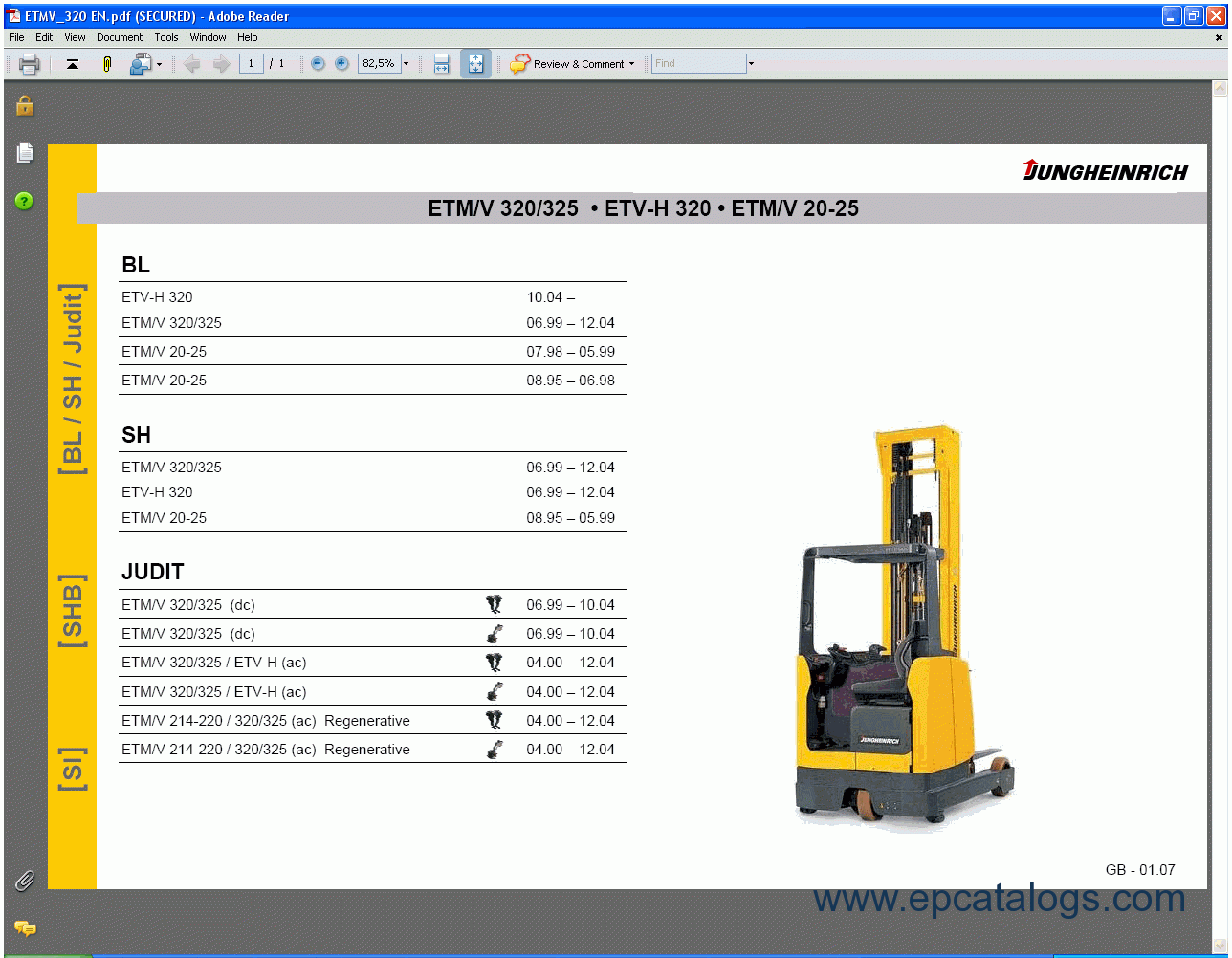Select the Fit Page toolbar icon
Image resolution: width=1232 pixels, height=958 pixels.
pos(475,63)
